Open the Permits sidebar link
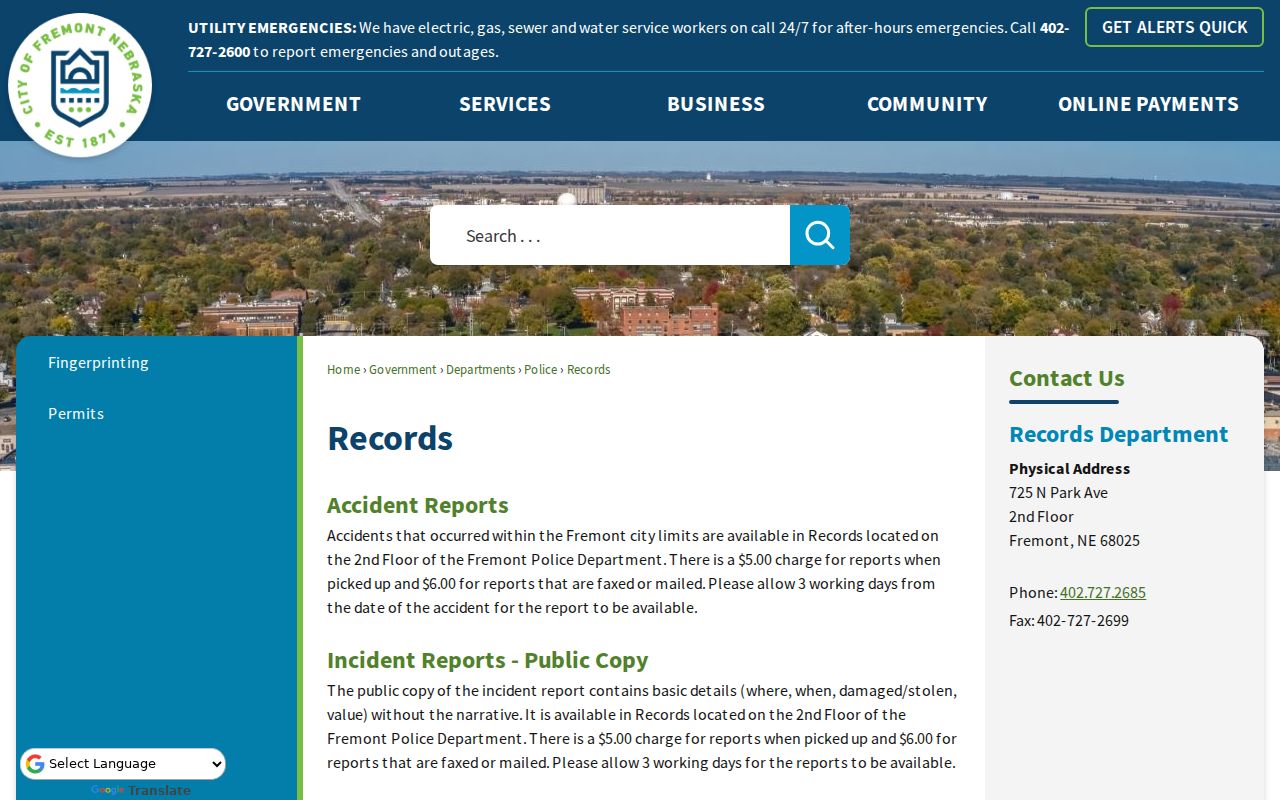Screen dimensions: 1280x800 tap(76, 413)
